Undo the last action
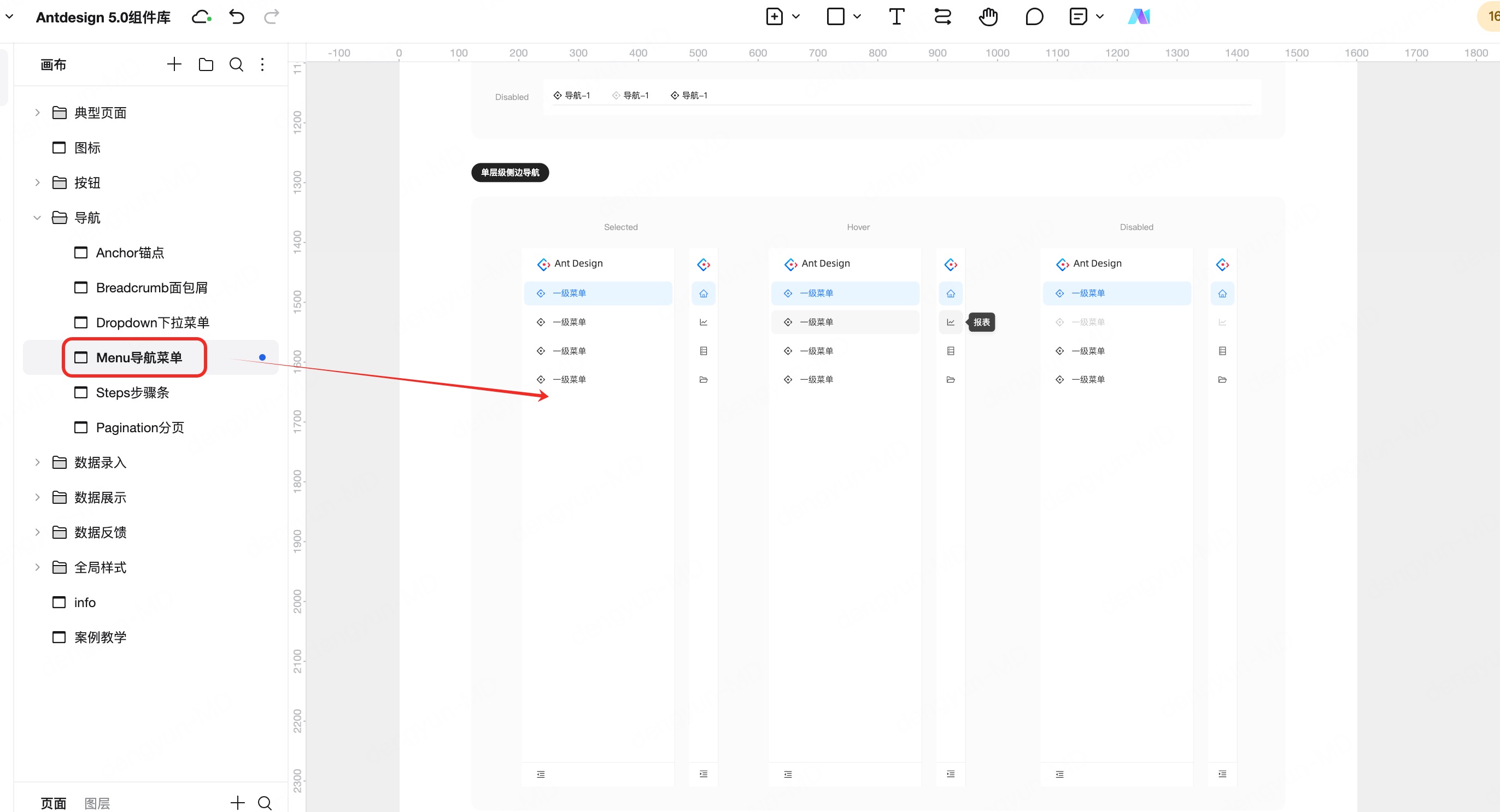1500x812 pixels. [236, 17]
